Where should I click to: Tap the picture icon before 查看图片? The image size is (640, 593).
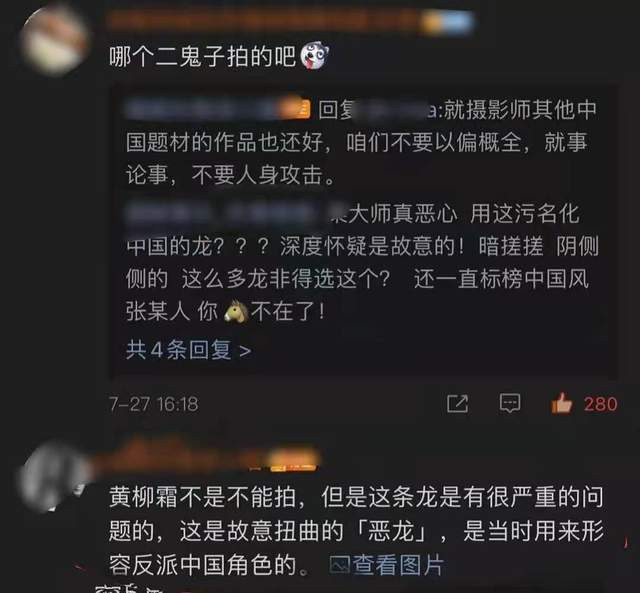(x=340, y=565)
